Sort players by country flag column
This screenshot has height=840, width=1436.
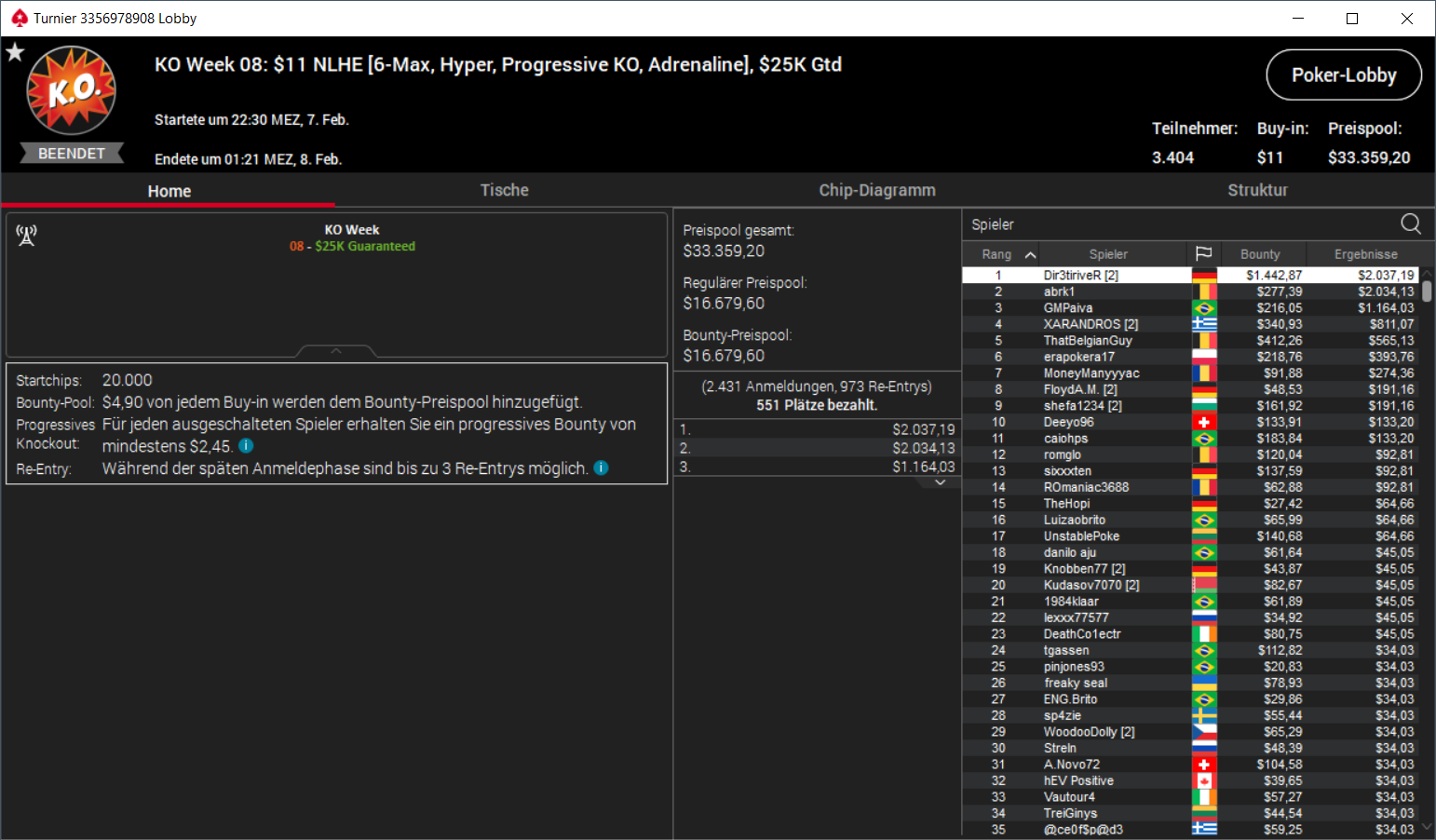tap(1203, 253)
